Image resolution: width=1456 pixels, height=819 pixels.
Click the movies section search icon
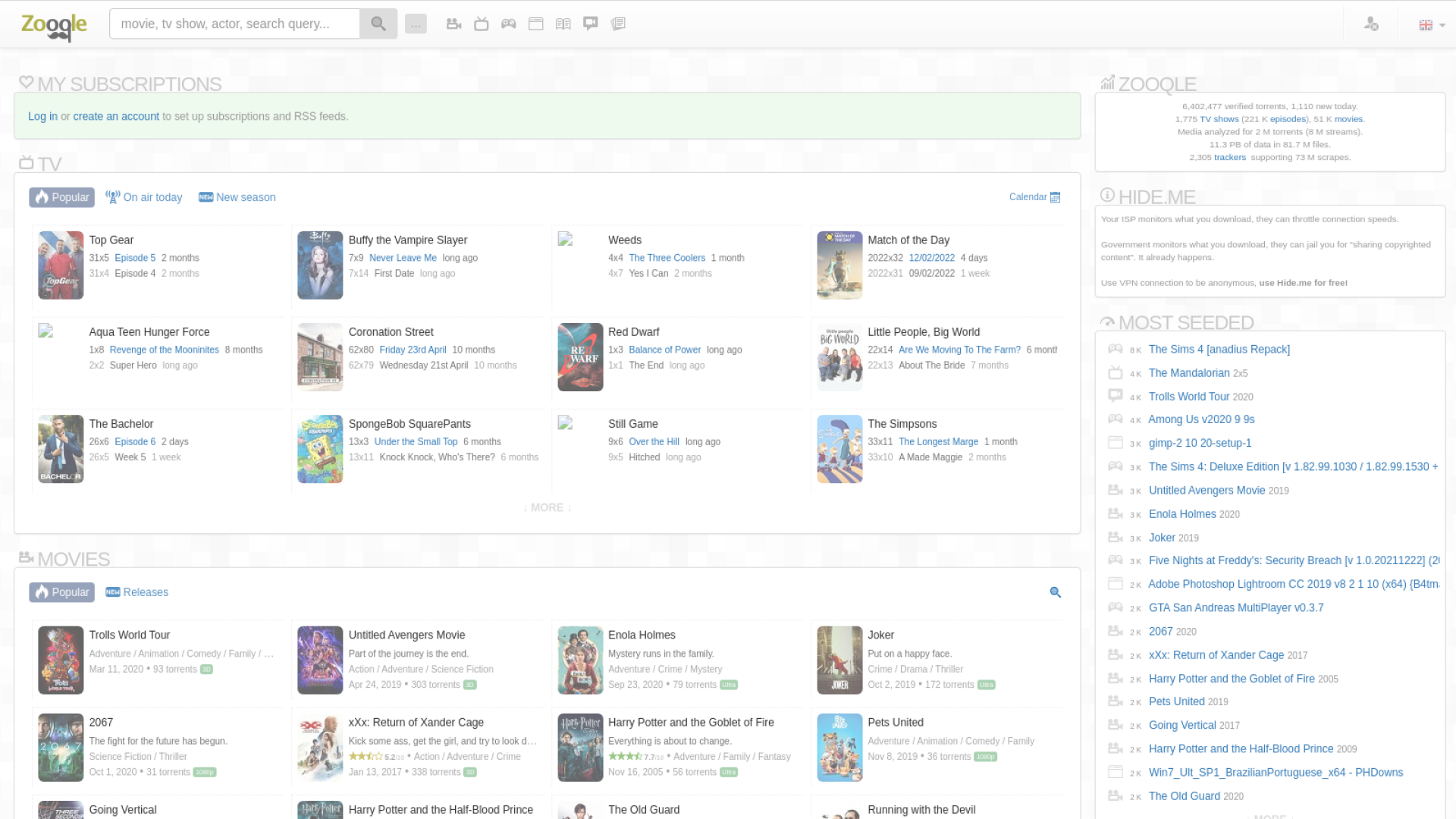[x=1055, y=592]
